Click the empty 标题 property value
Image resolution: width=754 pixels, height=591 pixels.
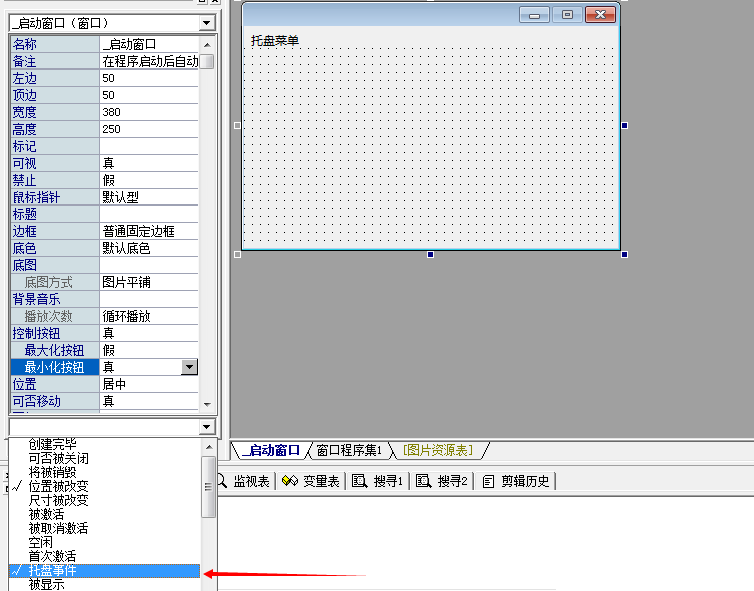149,214
